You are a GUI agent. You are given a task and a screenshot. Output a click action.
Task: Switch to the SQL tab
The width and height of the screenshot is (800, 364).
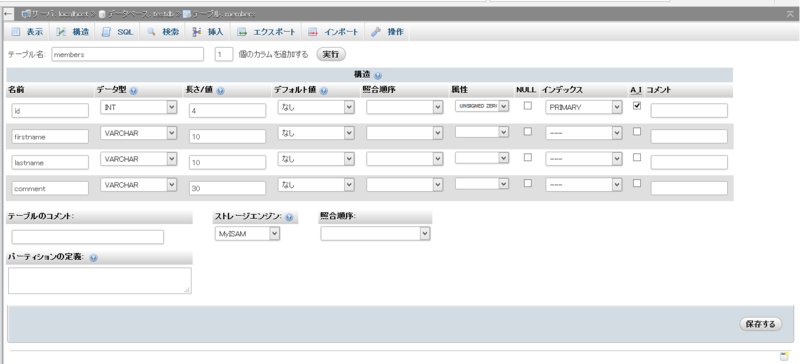coord(118,32)
